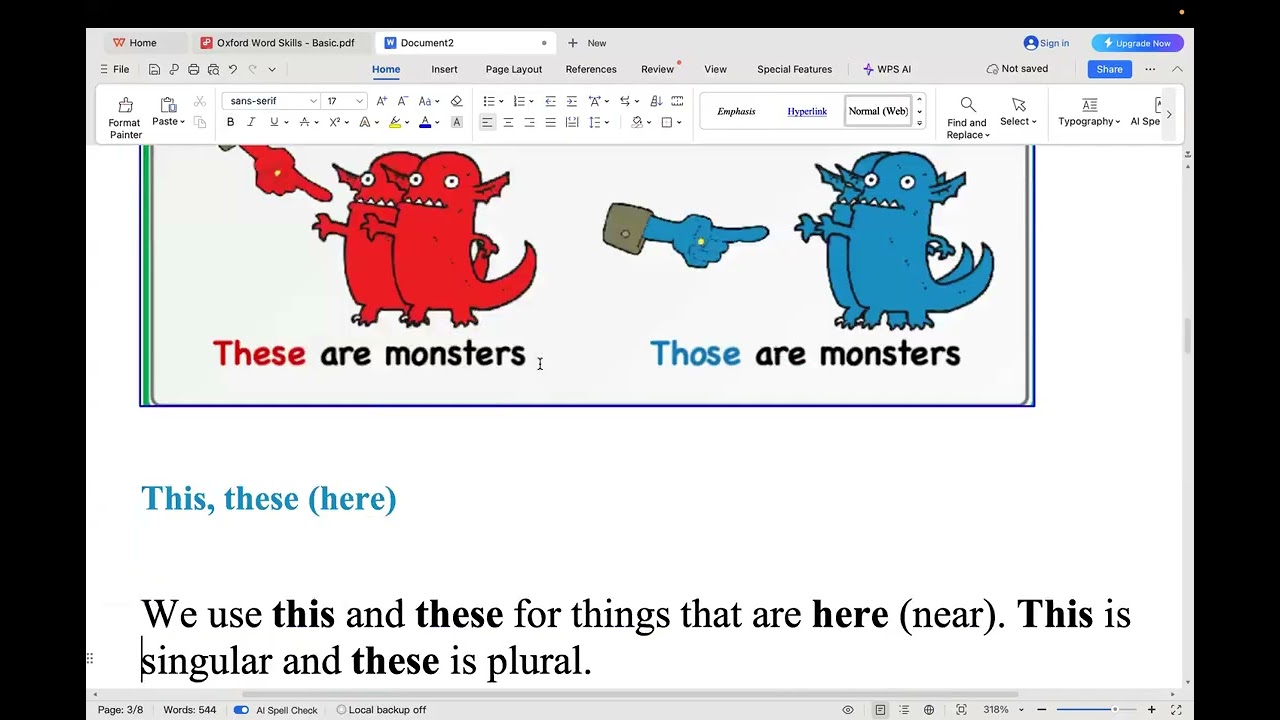Open the Insert ribbon tab

tap(444, 69)
